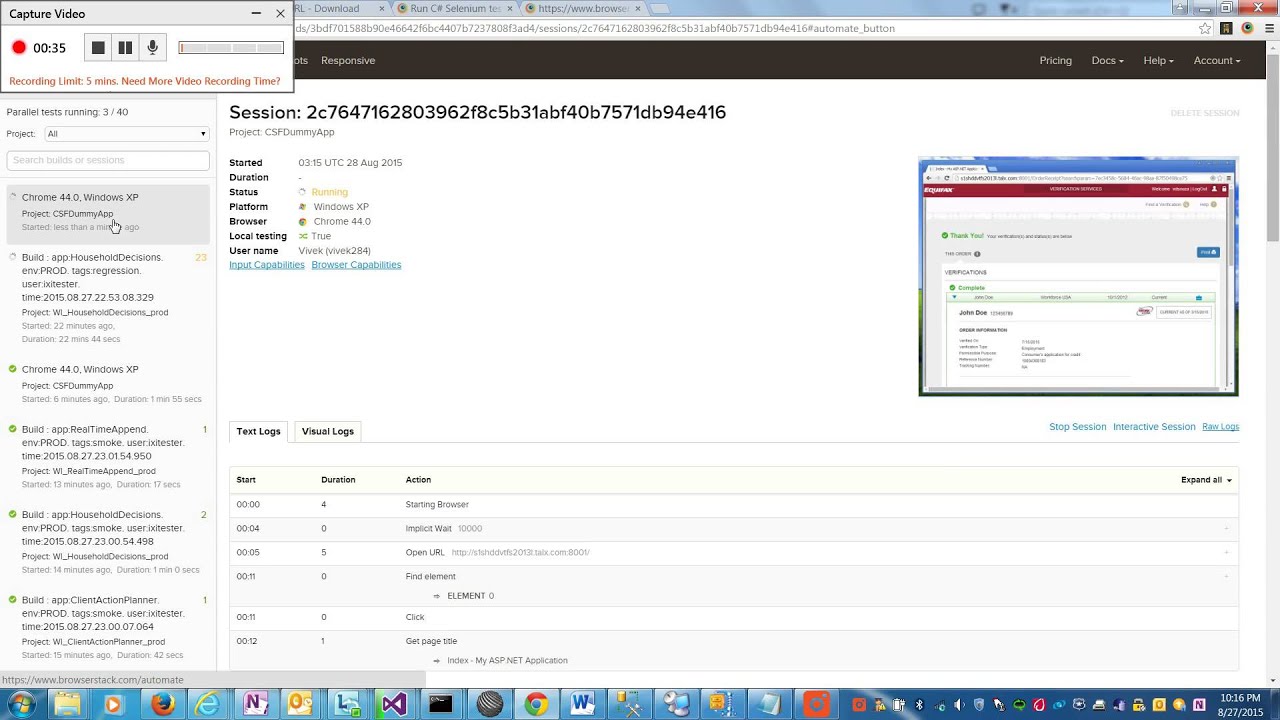The image size is (1280, 720).
Task: Open OneNote from the taskbar
Action: pyautogui.click(x=255, y=704)
